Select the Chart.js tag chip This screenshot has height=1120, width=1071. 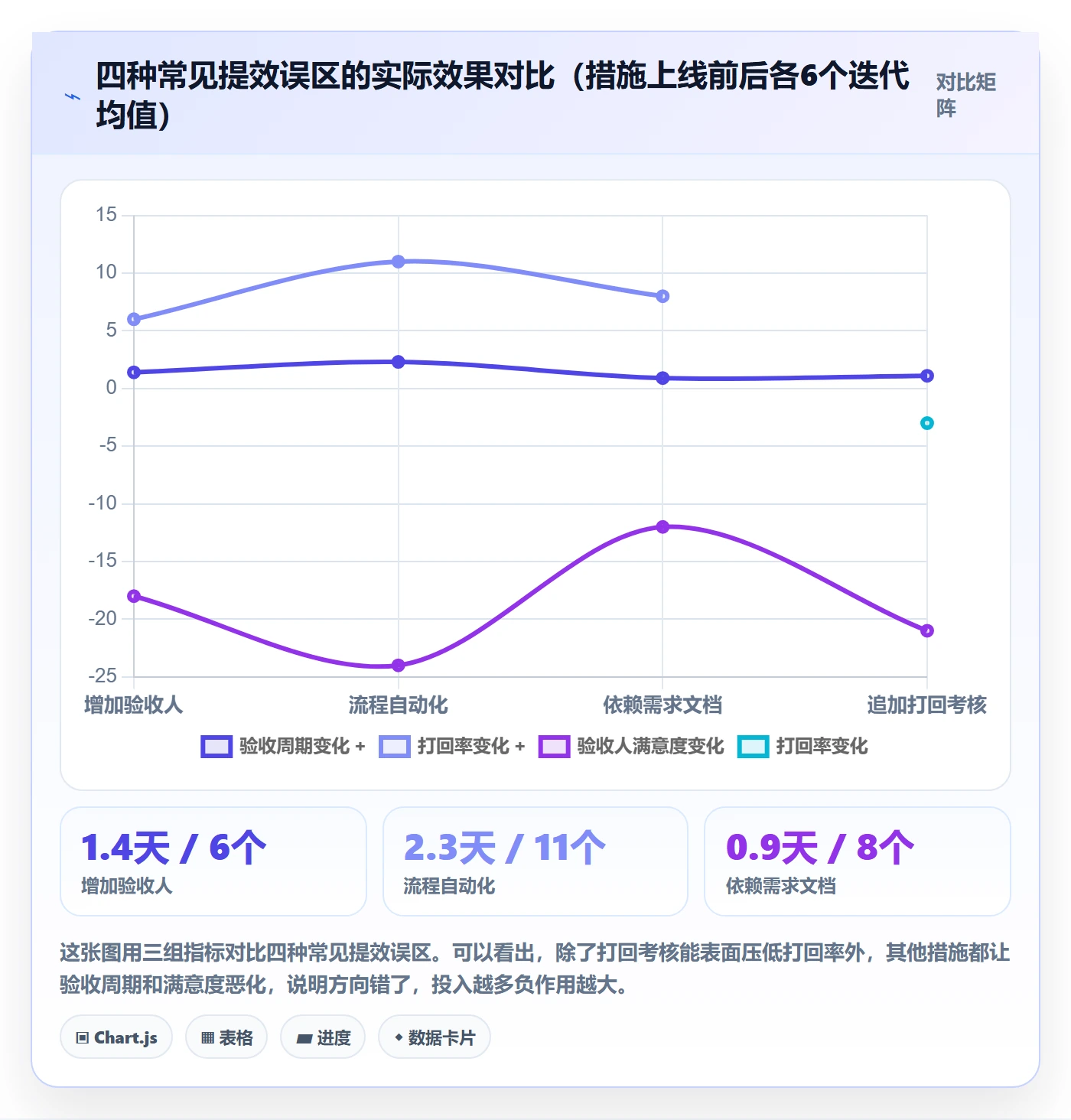pos(116,1037)
